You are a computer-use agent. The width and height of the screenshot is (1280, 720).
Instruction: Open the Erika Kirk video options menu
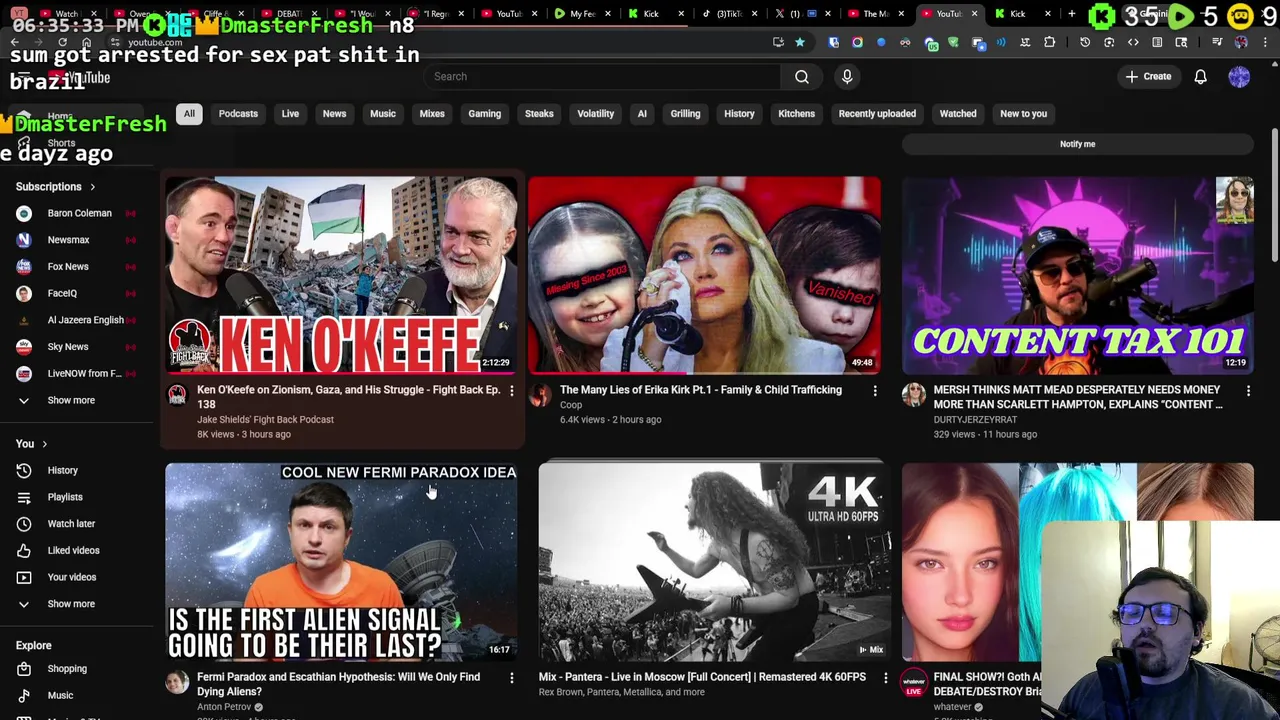click(x=875, y=391)
